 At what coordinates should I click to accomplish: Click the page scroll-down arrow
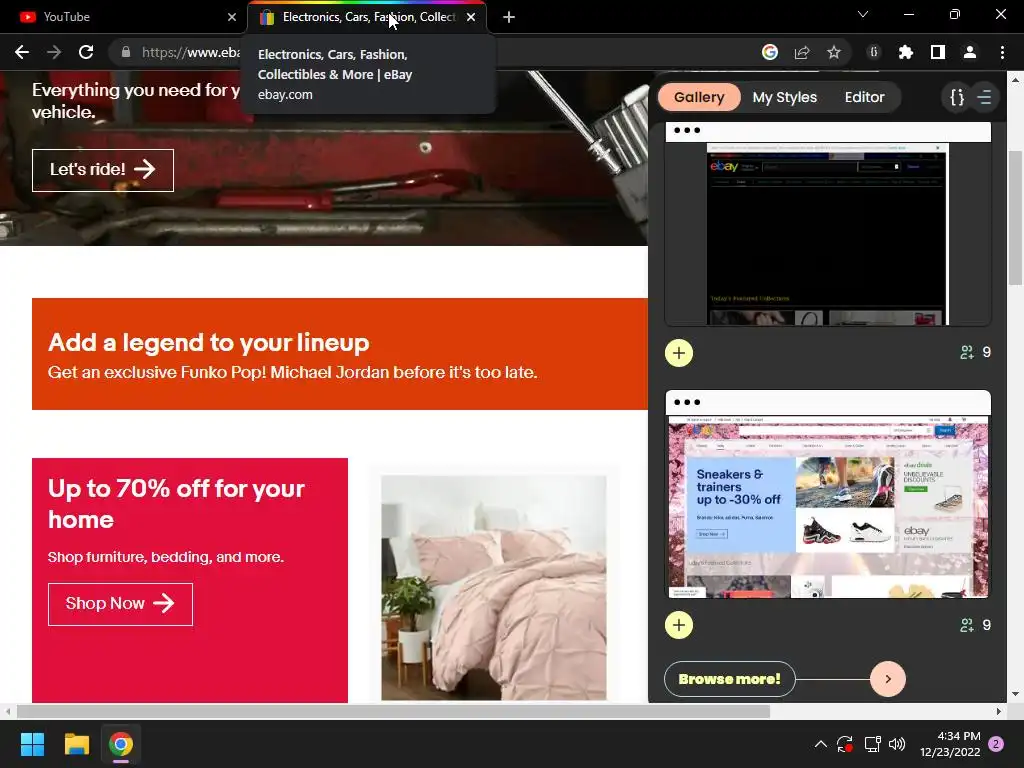[1015, 694]
